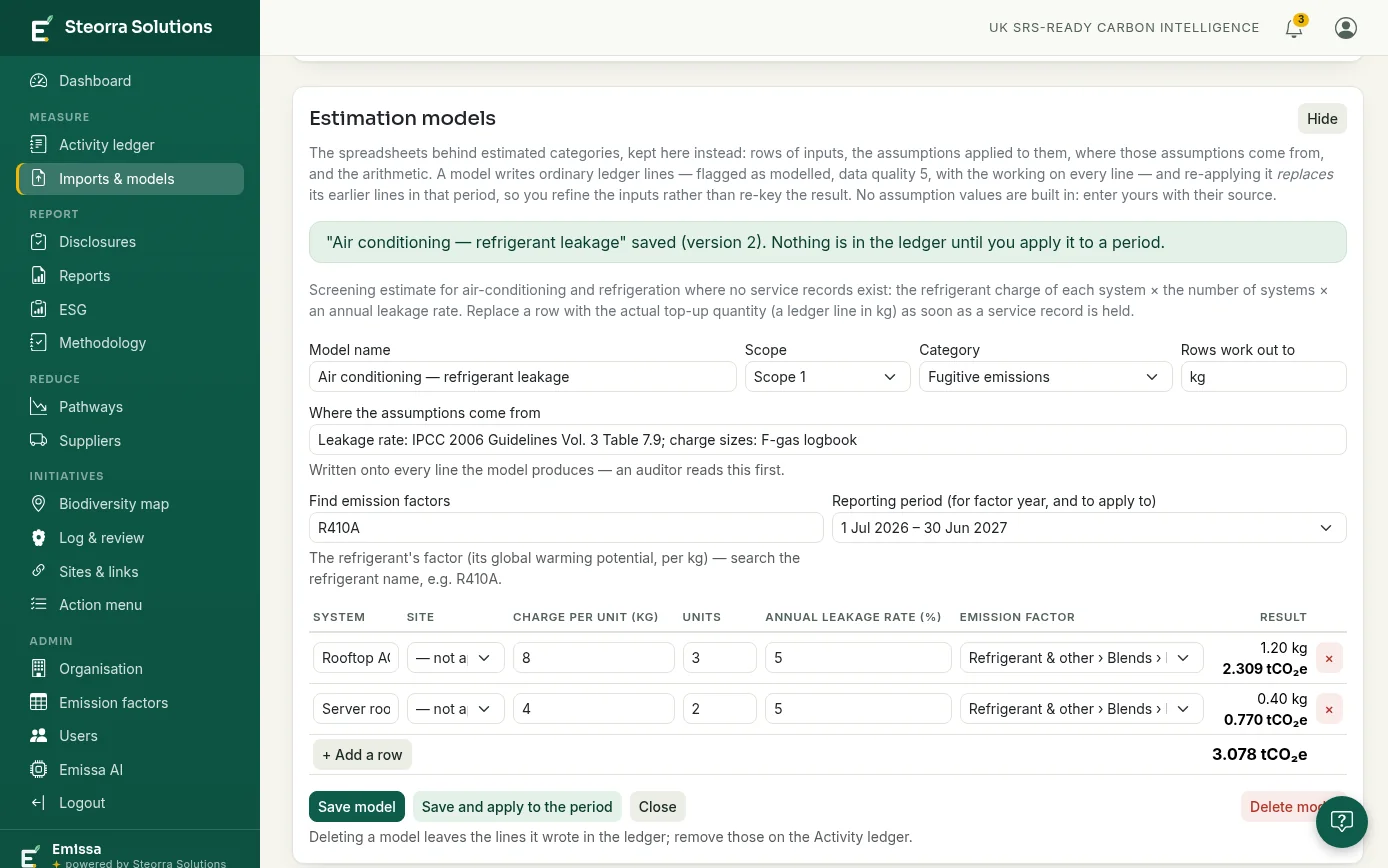Screen dimensions: 1388x868
Task: Edit charge per unit for Rooftop row
Action: [594, 658]
